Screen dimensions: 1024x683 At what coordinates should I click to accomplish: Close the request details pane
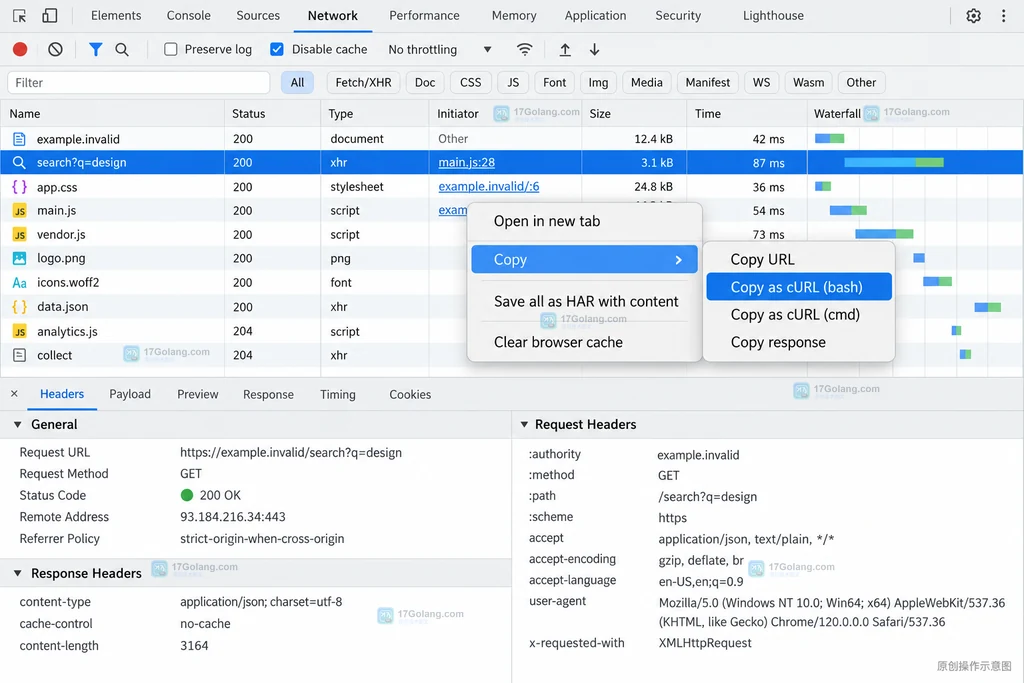tap(14, 394)
